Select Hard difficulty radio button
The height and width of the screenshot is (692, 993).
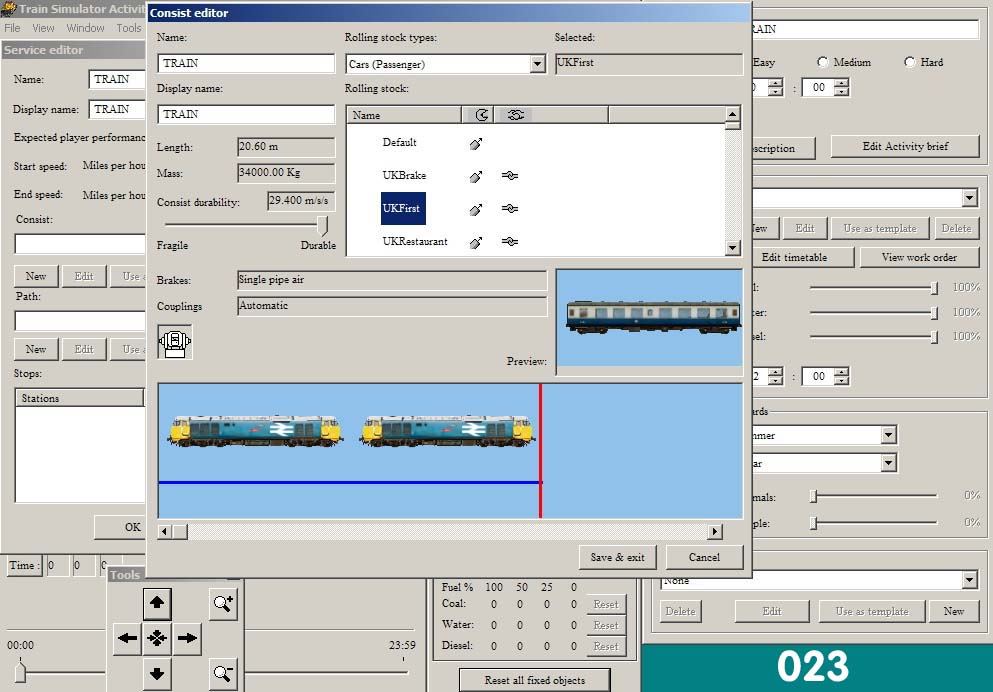coord(909,62)
